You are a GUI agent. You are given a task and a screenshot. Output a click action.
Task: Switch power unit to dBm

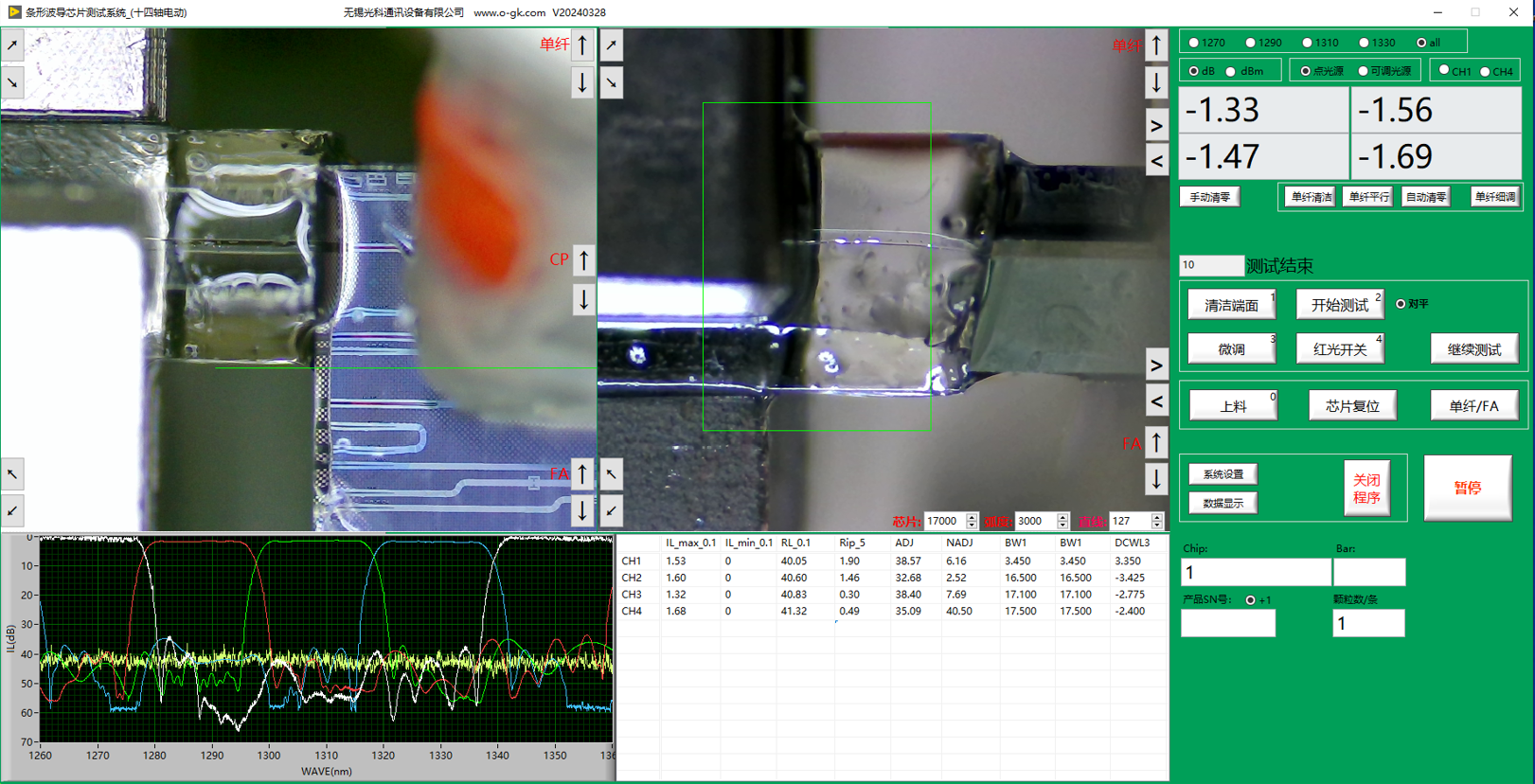[x=1231, y=72]
